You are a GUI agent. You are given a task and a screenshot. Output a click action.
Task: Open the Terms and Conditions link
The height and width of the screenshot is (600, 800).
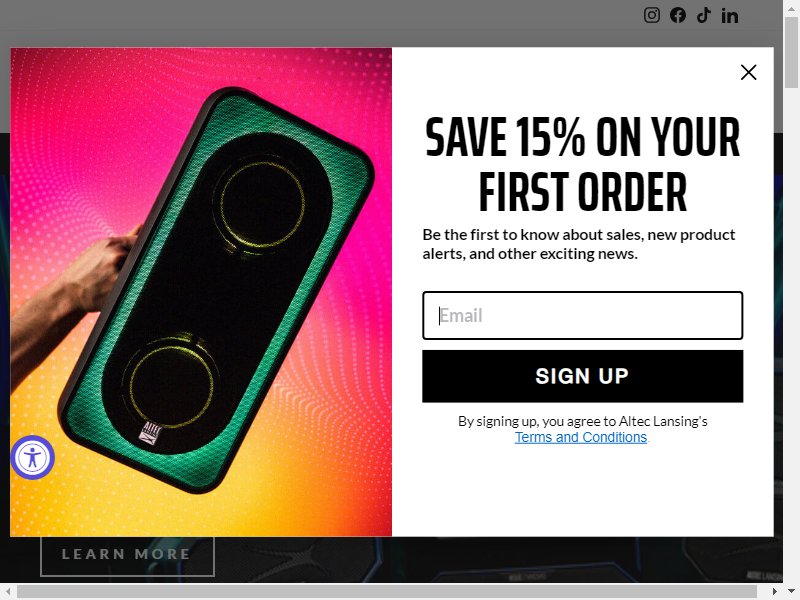pos(581,437)
